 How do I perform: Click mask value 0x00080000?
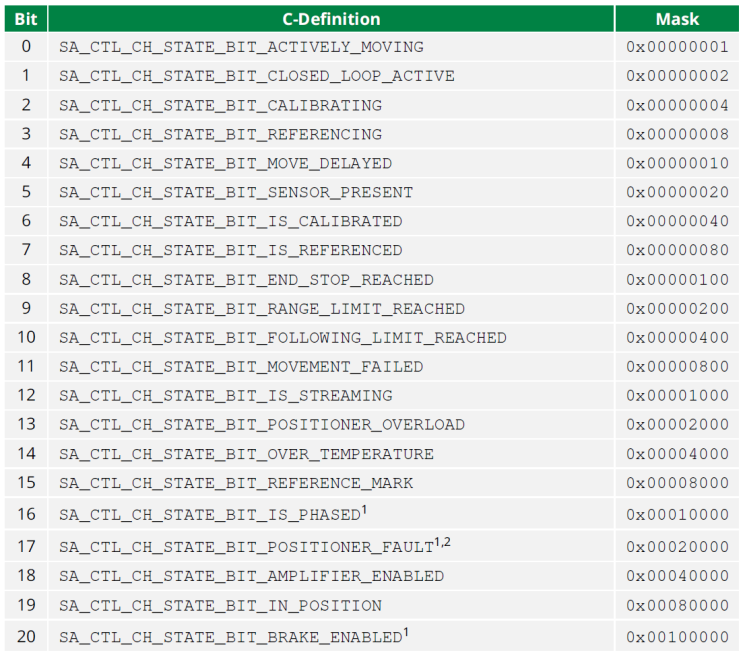coord(677,605)
